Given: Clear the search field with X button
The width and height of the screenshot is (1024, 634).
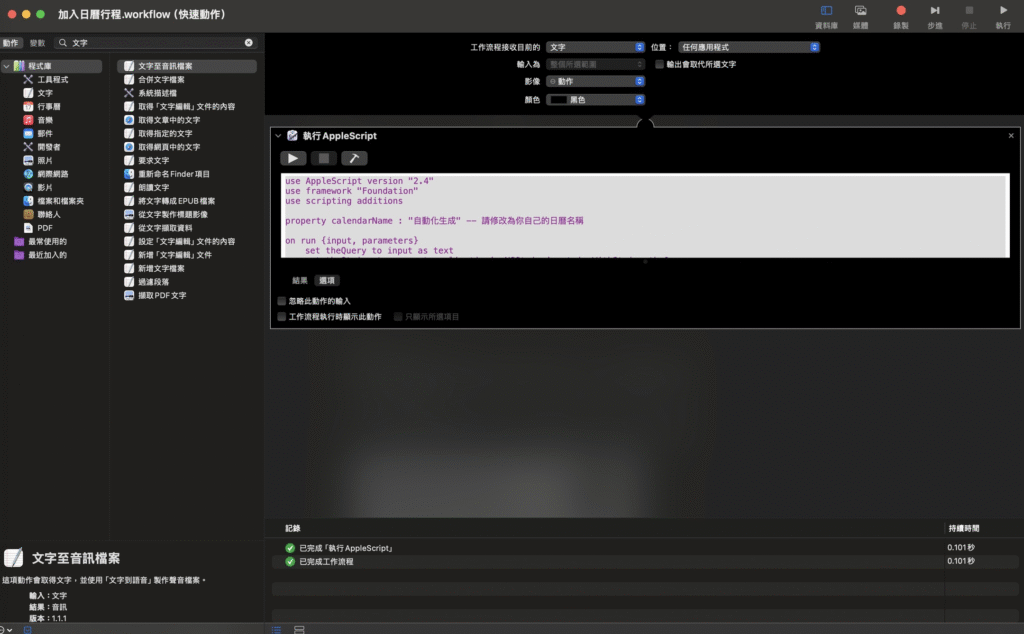Looking at the screenshot, I should pos(249,42).
